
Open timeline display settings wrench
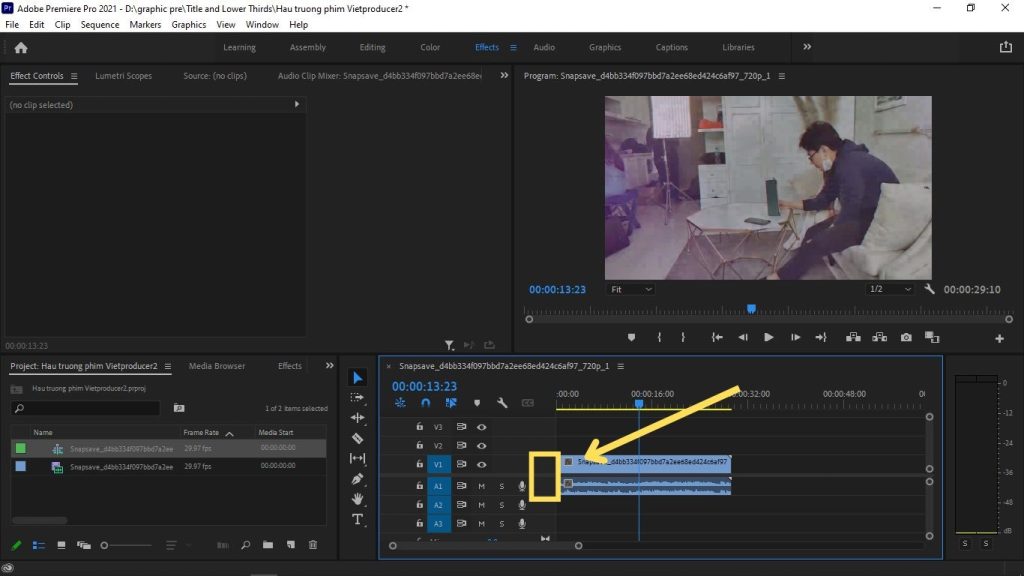point(502,403)
